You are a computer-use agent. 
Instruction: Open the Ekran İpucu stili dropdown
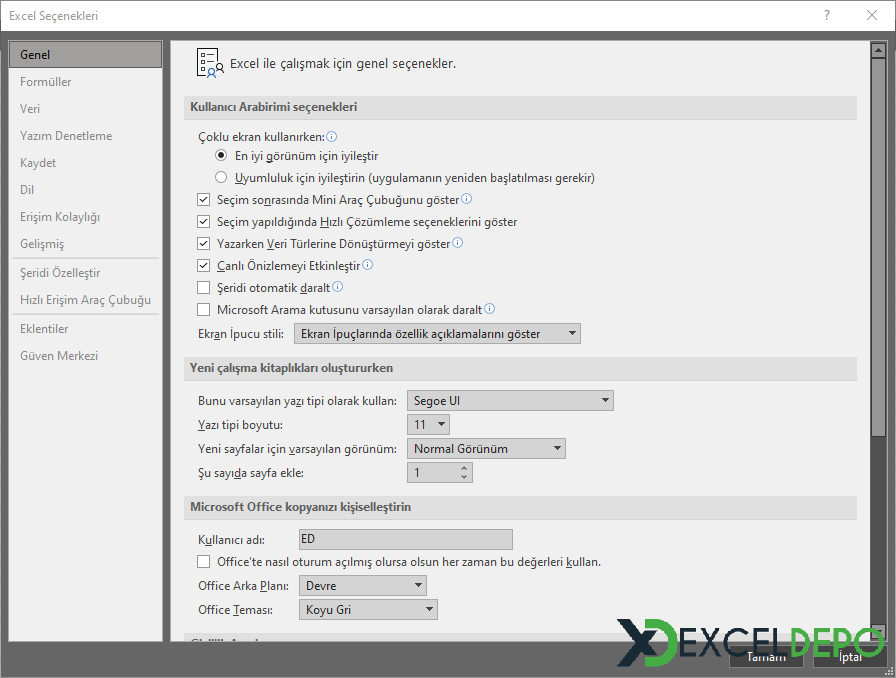click(437, 333)
